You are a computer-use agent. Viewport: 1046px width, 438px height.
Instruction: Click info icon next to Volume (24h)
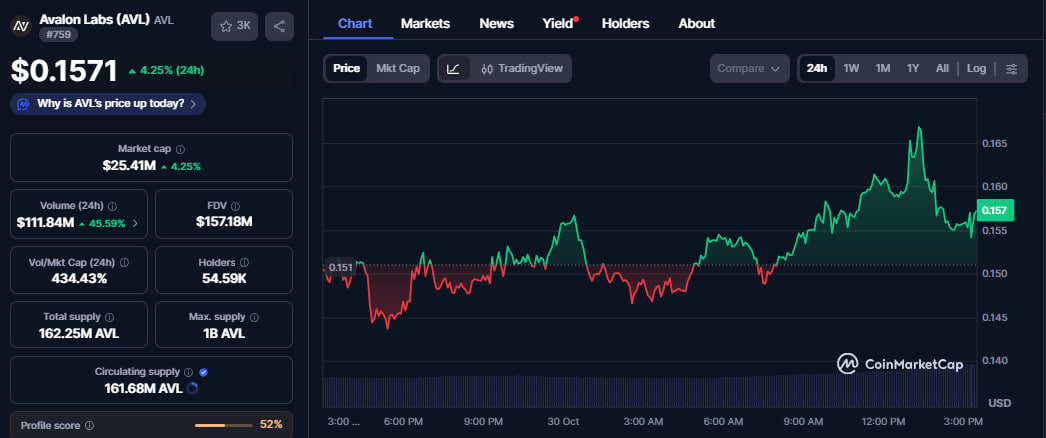pos(112,206)
